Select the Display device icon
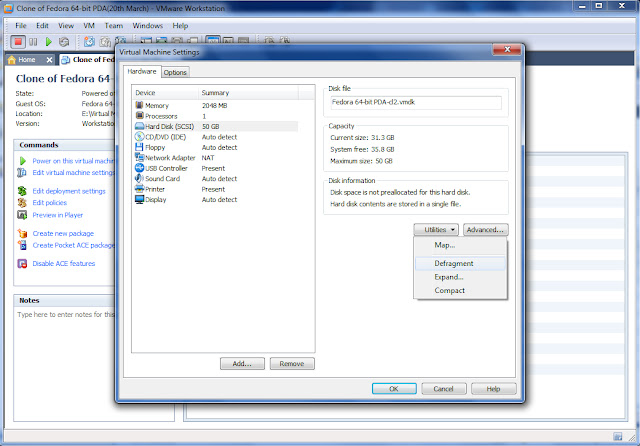This screenshot has height=446, width=640. pyautogui.click(x=139, y=200)
